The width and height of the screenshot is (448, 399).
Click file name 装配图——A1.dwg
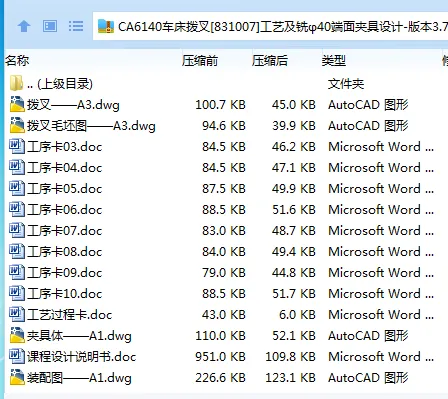tap(79, 378)
